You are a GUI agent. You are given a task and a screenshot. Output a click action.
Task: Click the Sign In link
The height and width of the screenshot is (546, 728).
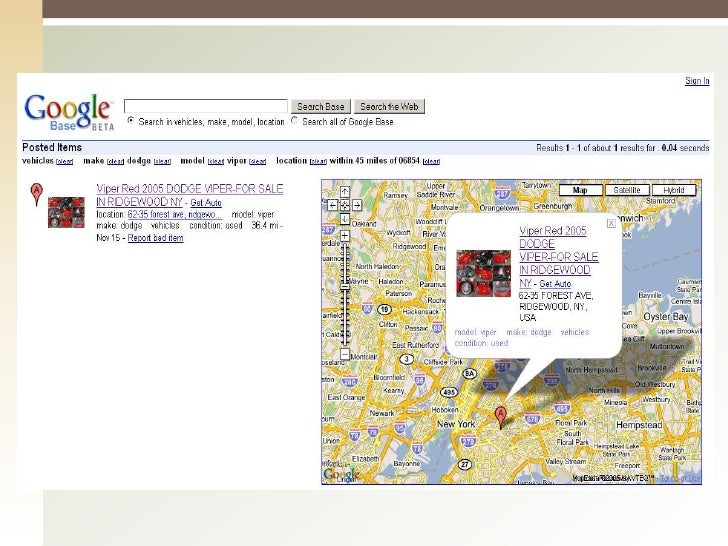coord(697,81)
